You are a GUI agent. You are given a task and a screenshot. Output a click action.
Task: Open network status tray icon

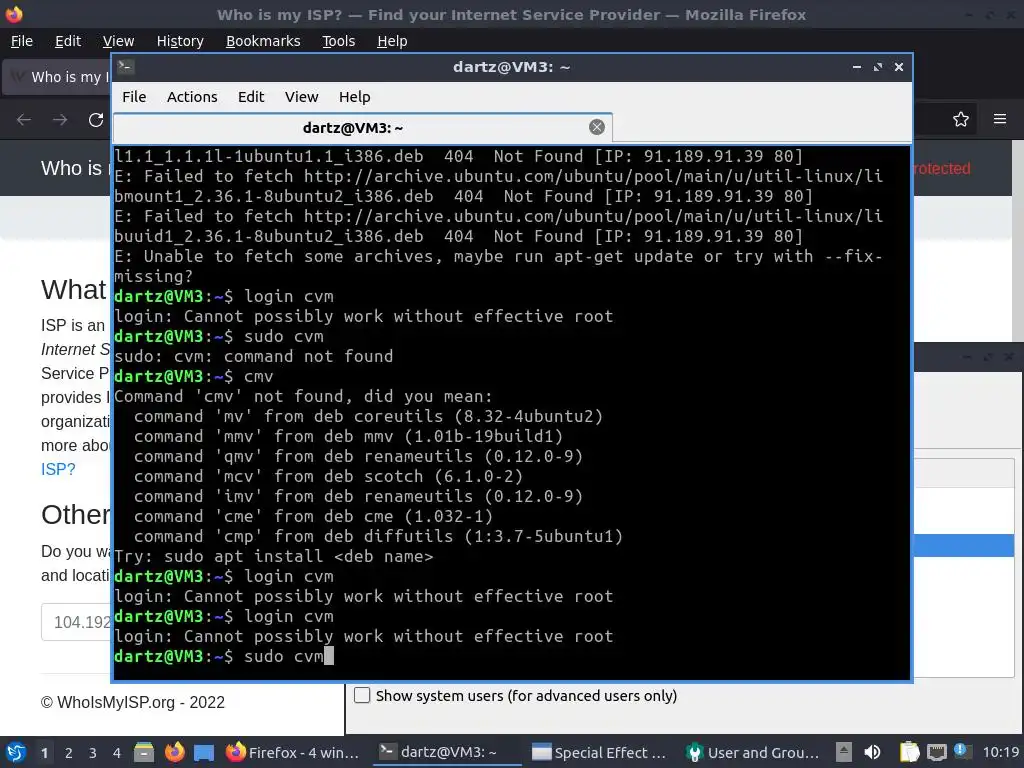click(x=936, y=753)
